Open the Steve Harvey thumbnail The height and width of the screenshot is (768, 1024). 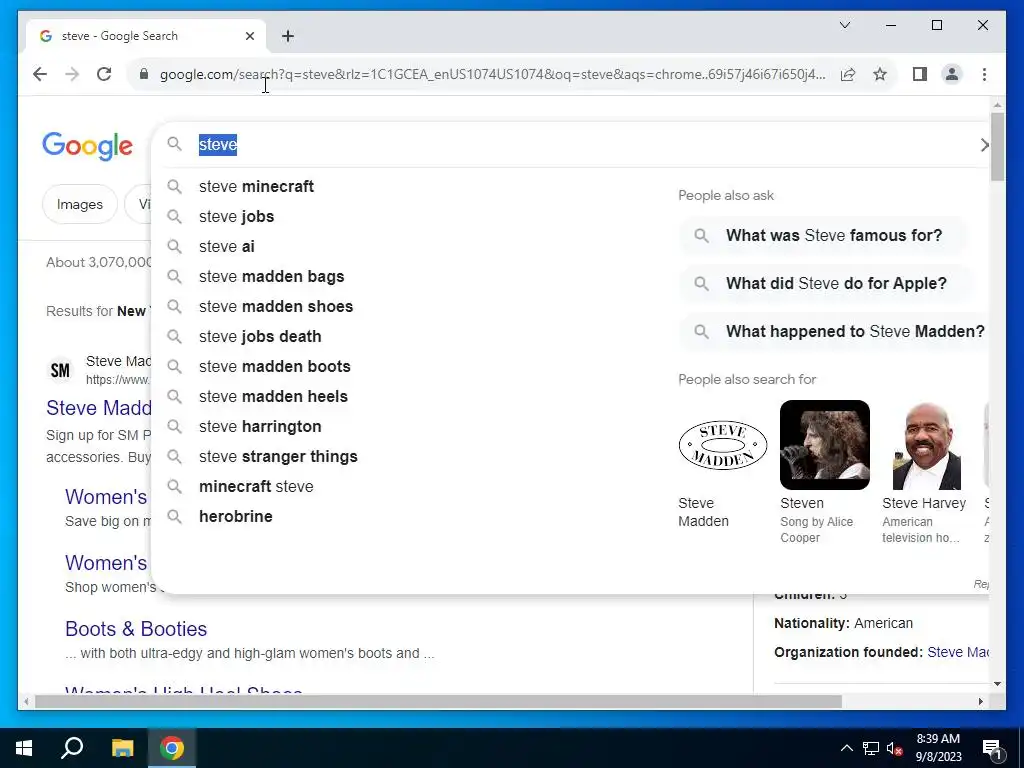tap(927, 445)
